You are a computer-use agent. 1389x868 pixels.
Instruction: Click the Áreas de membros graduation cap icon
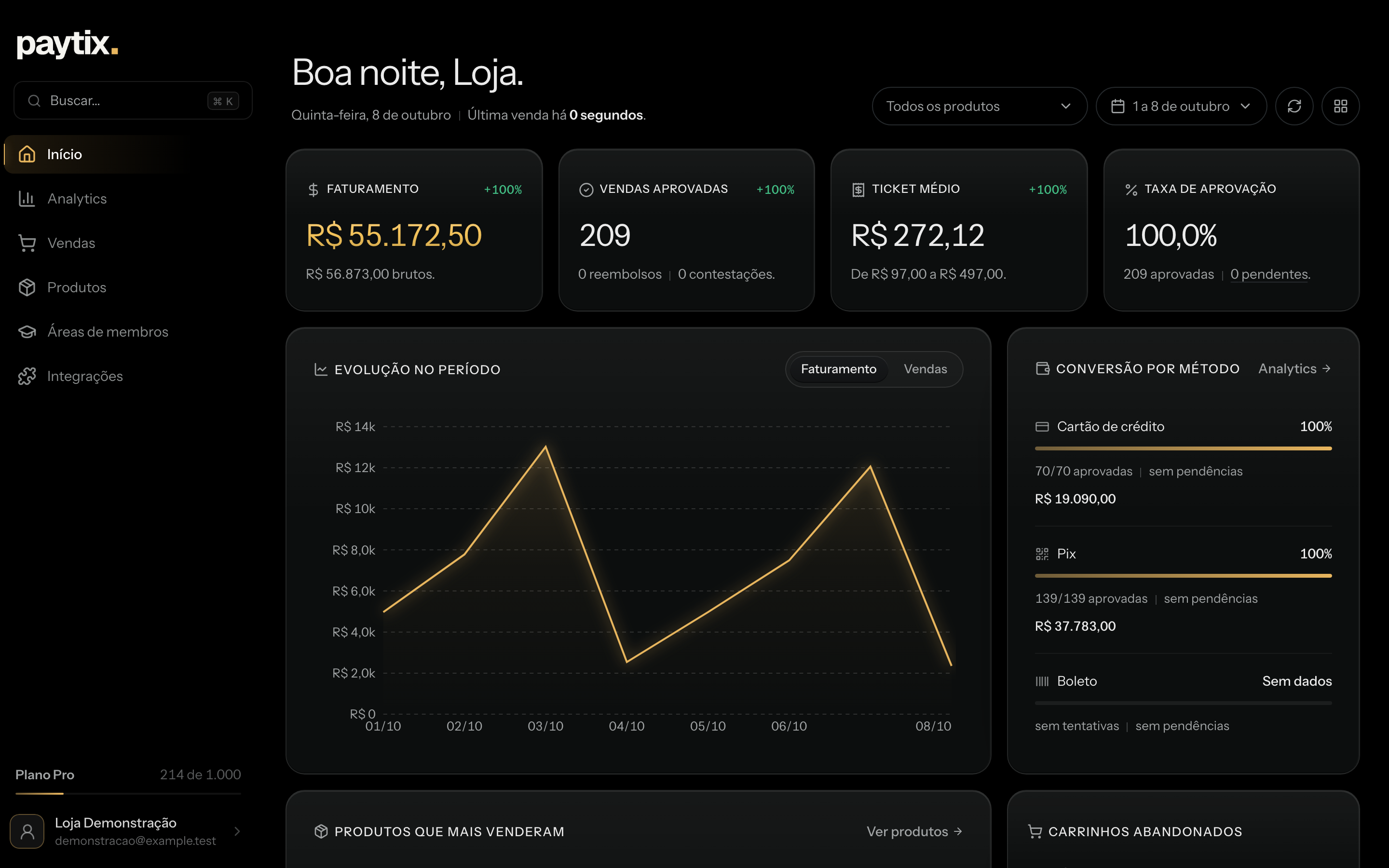(x=27, y=331)
